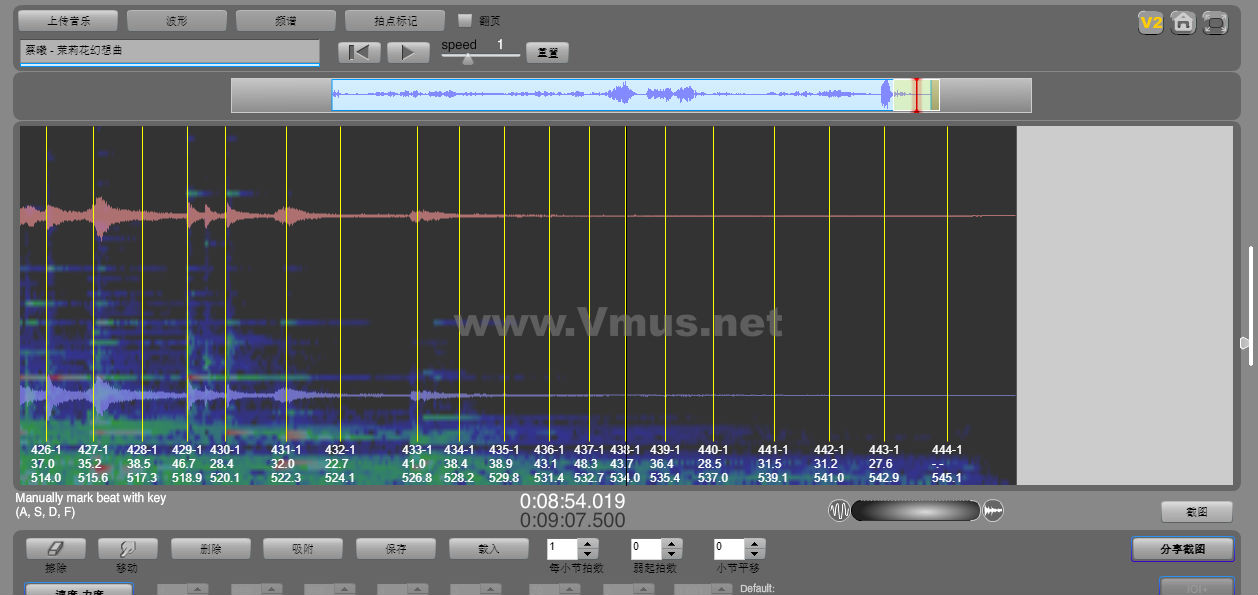Switch to 频谱 spectrum view

[x=285, y=20]
